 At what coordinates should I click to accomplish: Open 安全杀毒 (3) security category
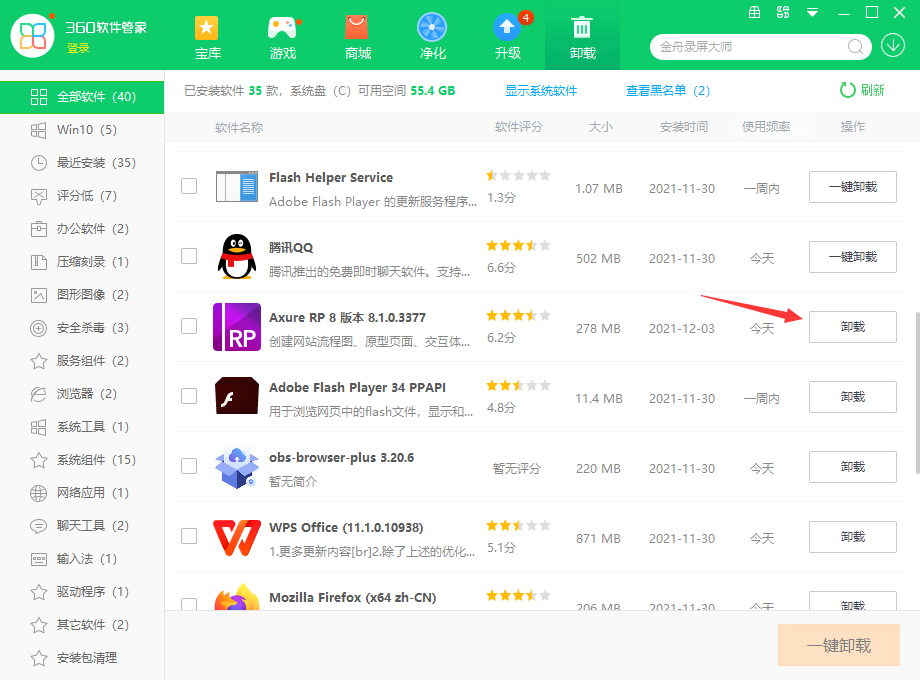(x=82, y=327)
